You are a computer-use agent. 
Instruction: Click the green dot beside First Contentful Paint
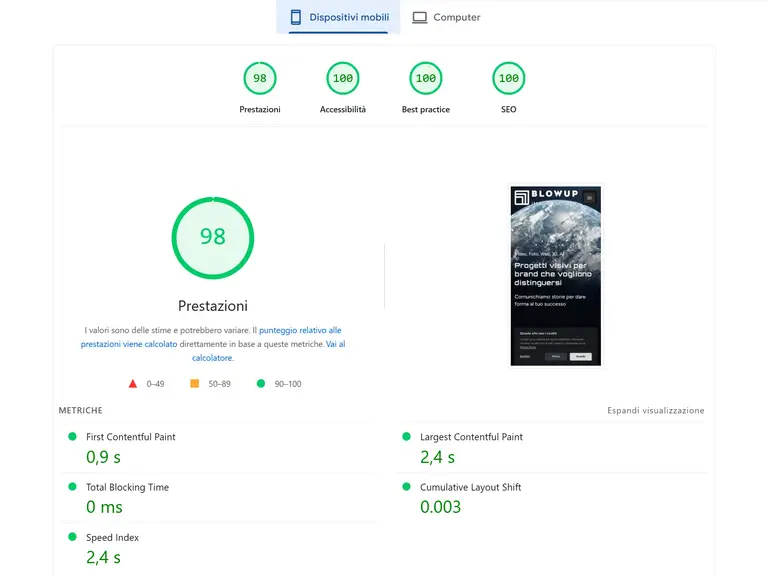tap(72, 436)
